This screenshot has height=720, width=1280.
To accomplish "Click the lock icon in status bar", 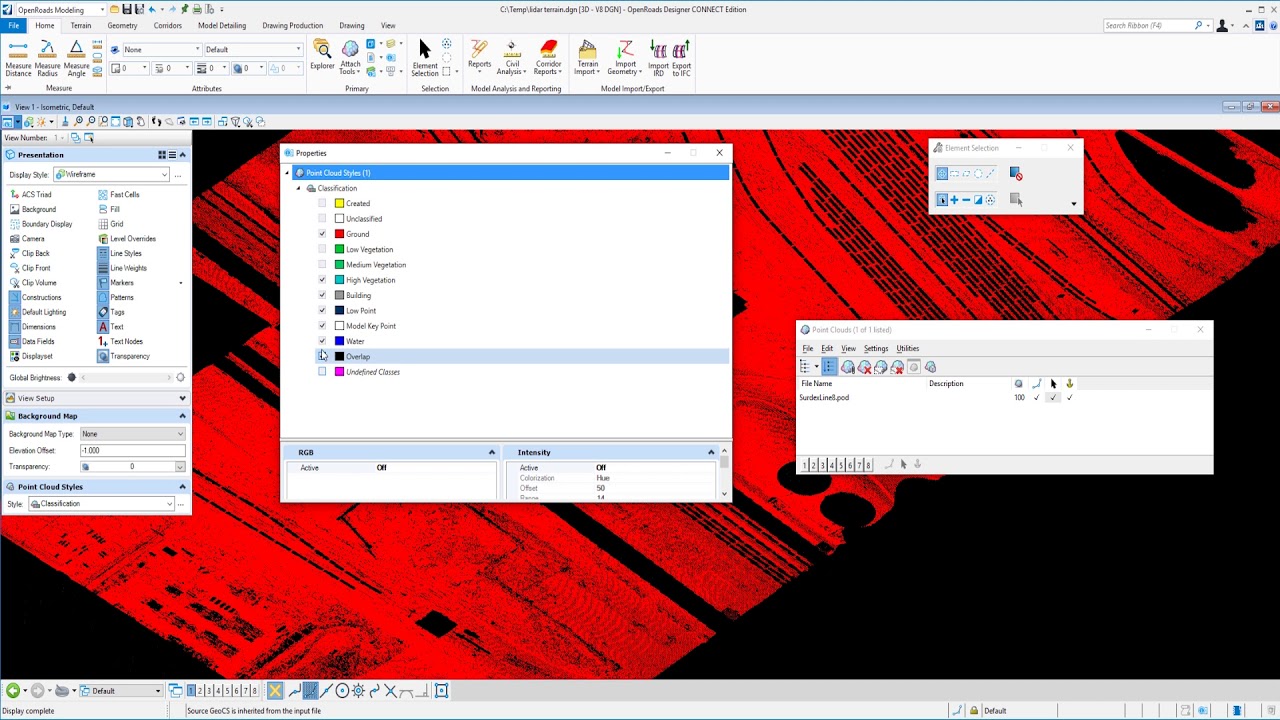I will (x=974, y=711).
